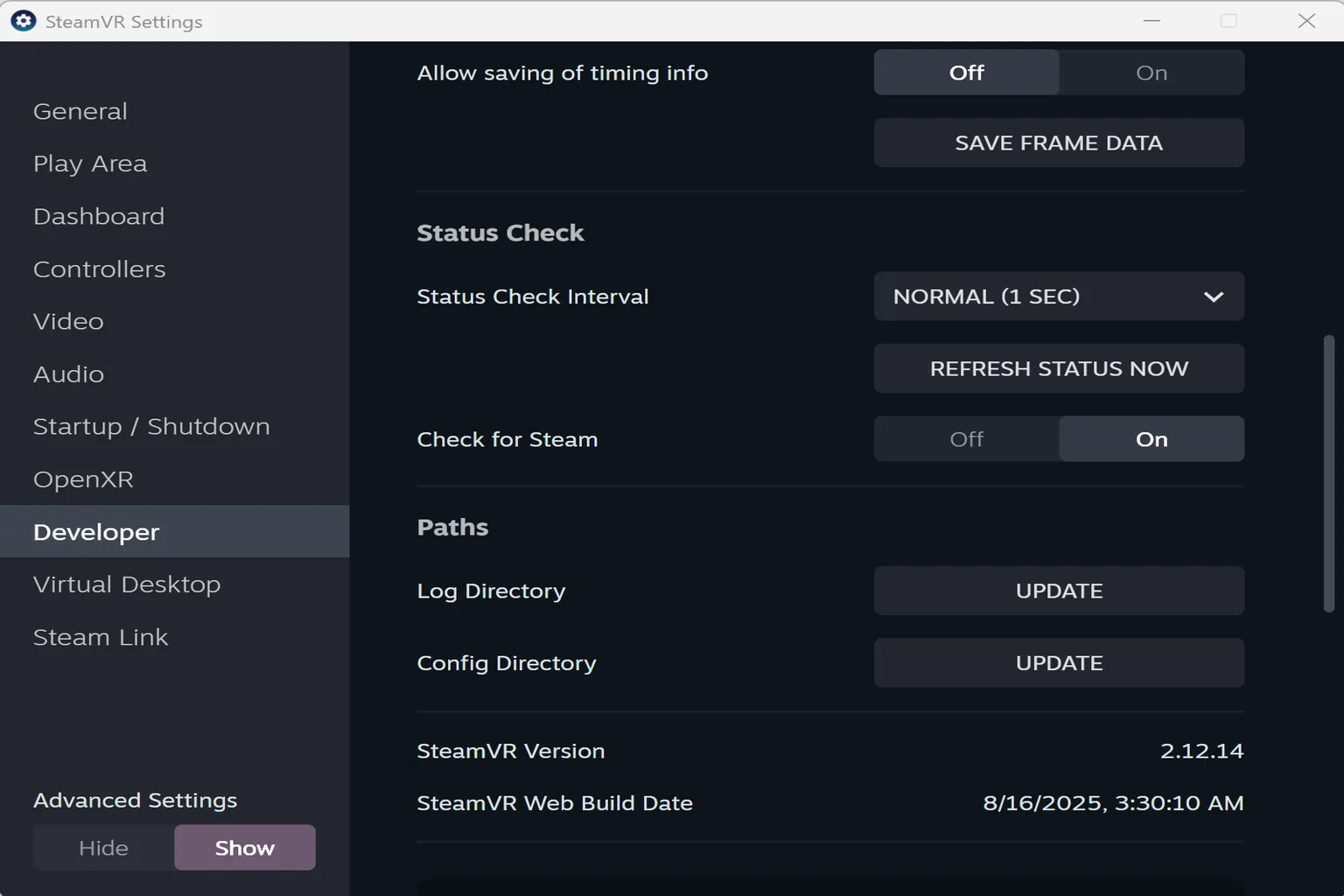The height and width of the screenshot is (896, 1344).
Task: Go to Play Area settings
Action: (175, 164)
